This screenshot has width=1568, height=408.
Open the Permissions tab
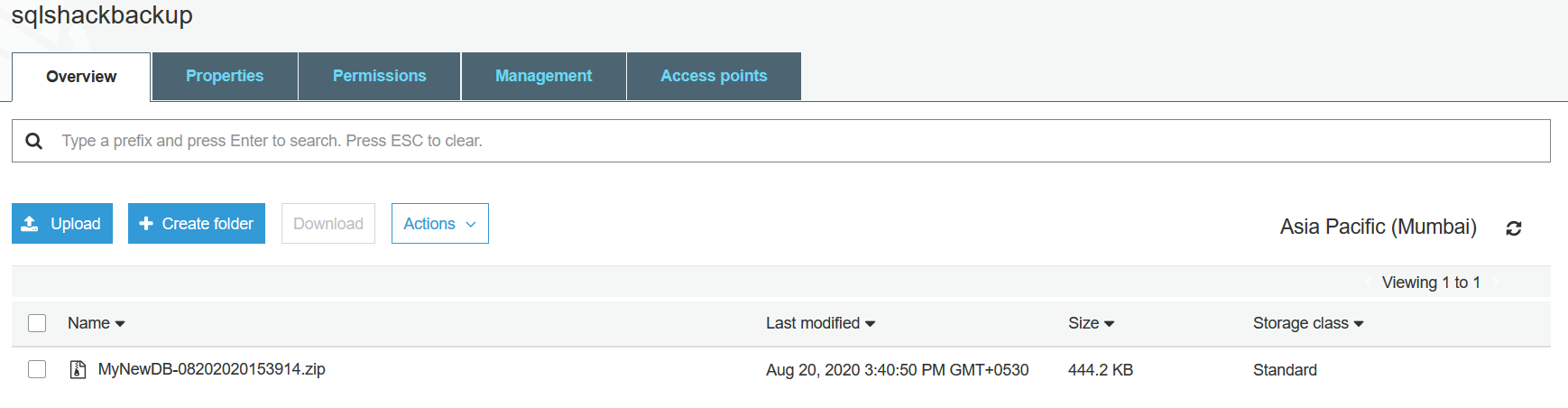(379, 76)
